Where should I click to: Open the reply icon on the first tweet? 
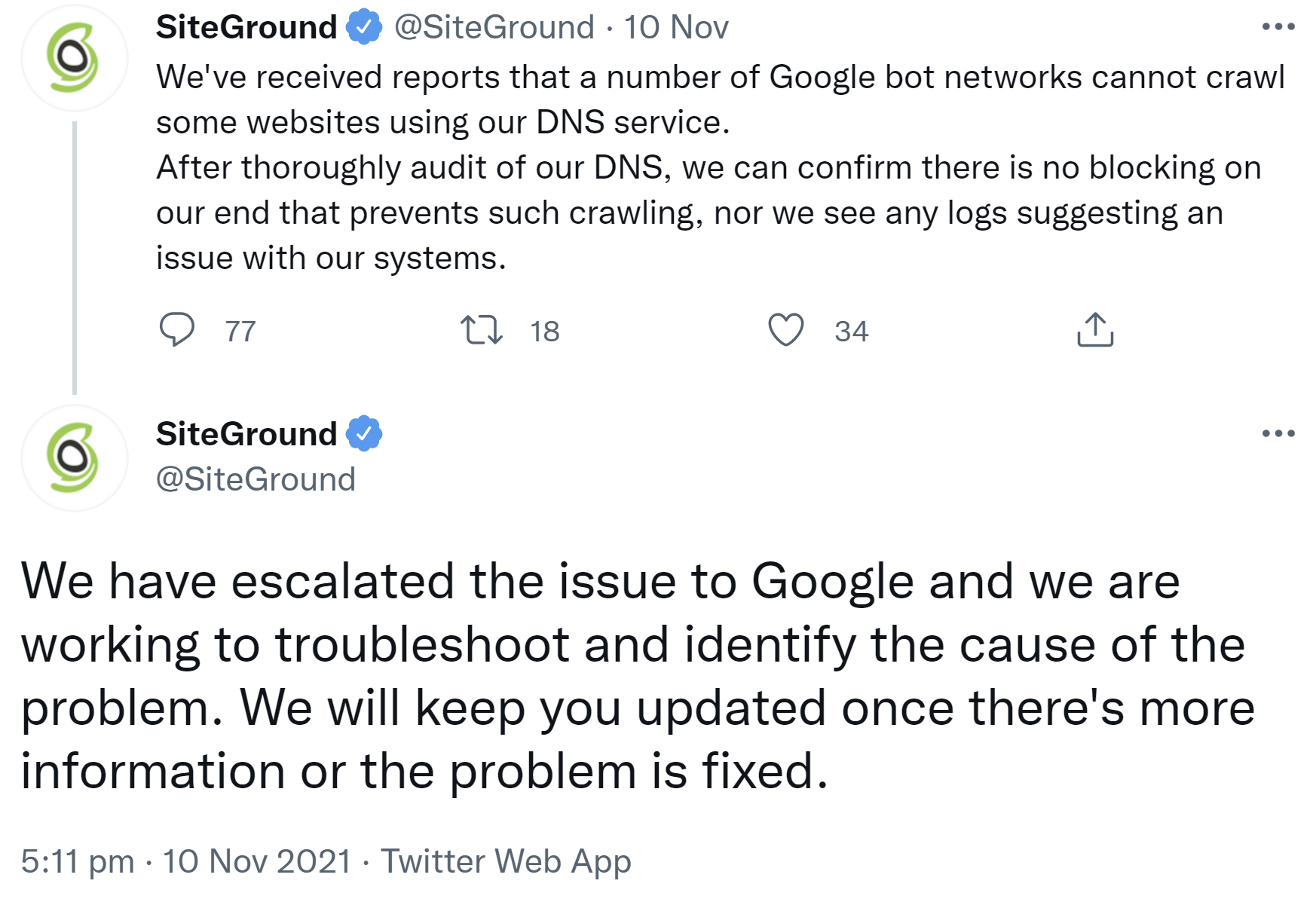point(179,329)
